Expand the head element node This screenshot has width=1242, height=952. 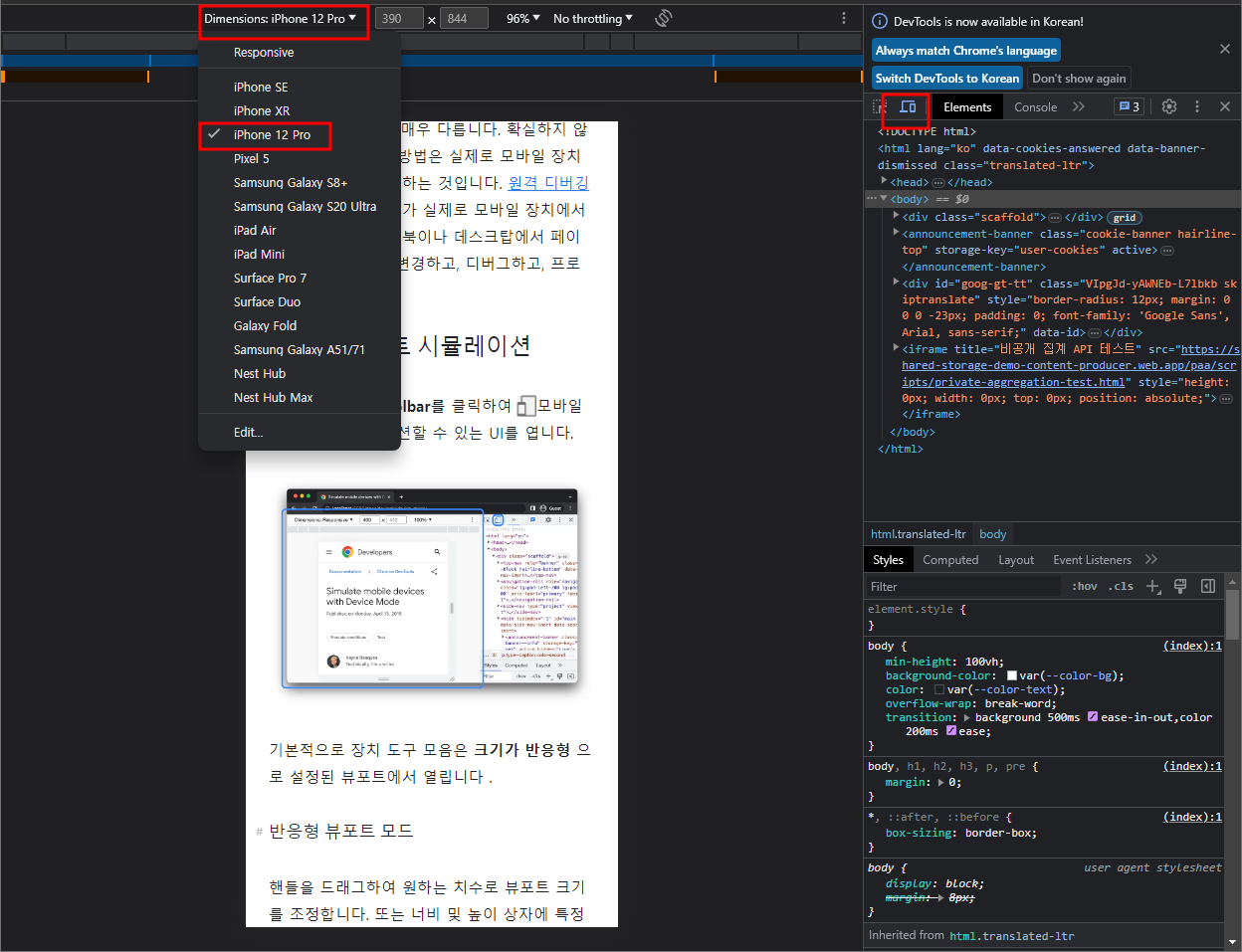pyautogui.click(x=884, y=181)
